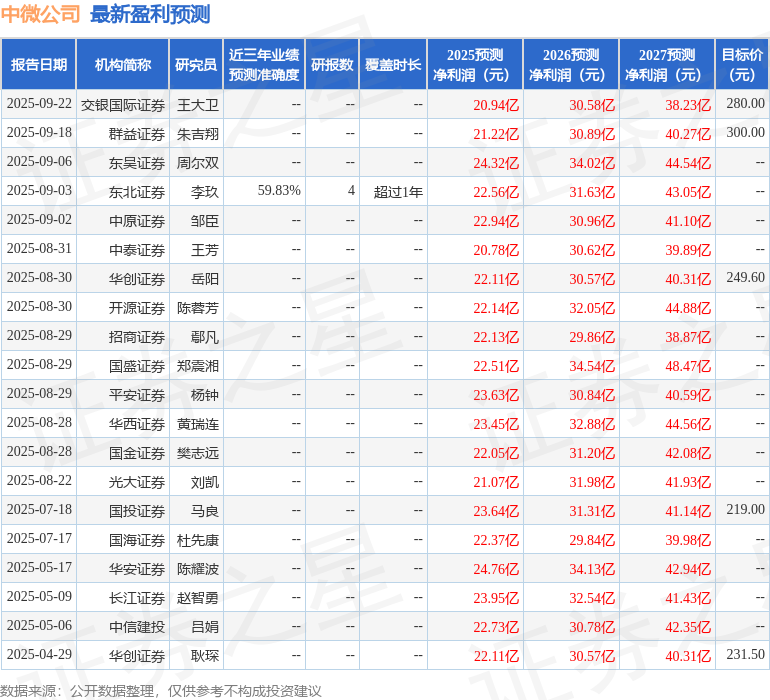
Task: Click the 2025预测净利润 column header
Action: [x=475, y=64]
